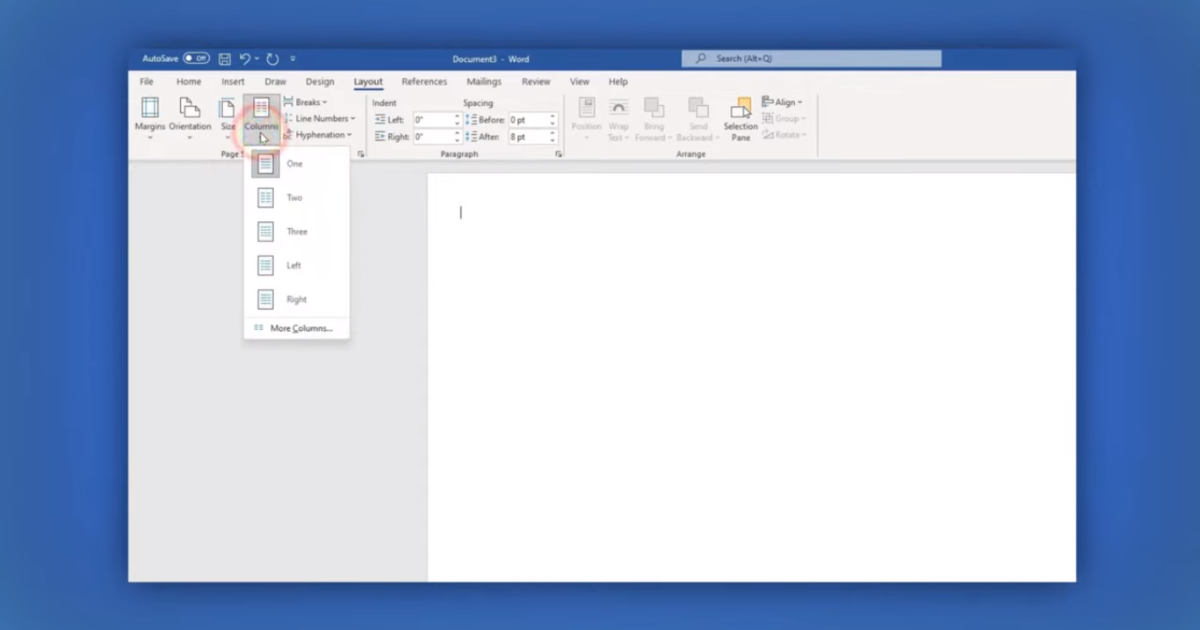Open the Rotate dropdown
This screenshot has width=1200, height=630.
tap(783, 134)
